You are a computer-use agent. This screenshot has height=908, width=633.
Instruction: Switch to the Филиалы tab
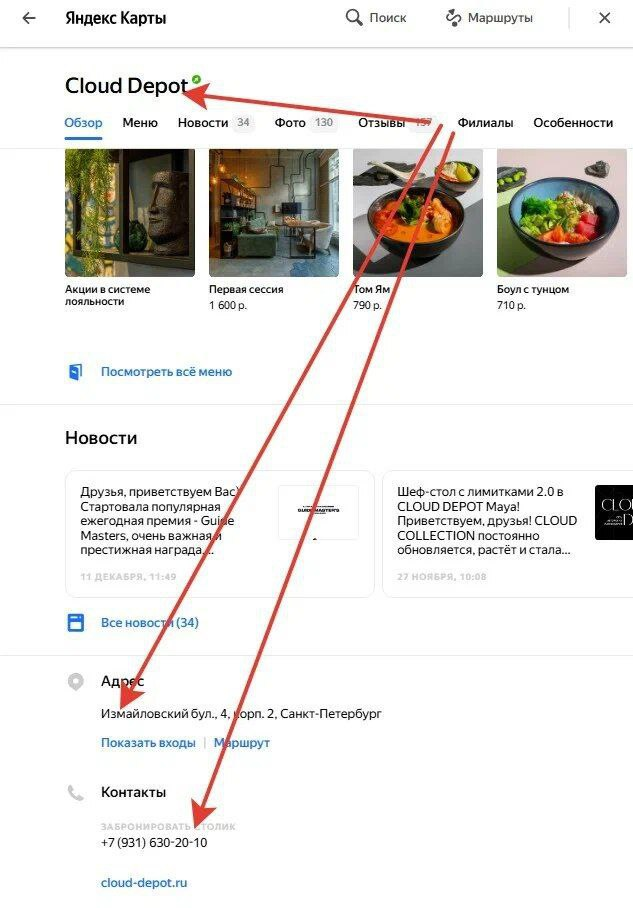(485, 123)
